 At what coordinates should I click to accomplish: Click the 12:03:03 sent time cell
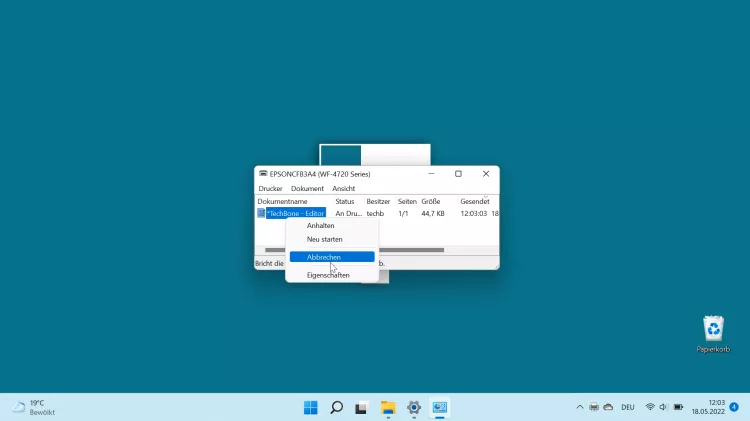click(474, 213)
